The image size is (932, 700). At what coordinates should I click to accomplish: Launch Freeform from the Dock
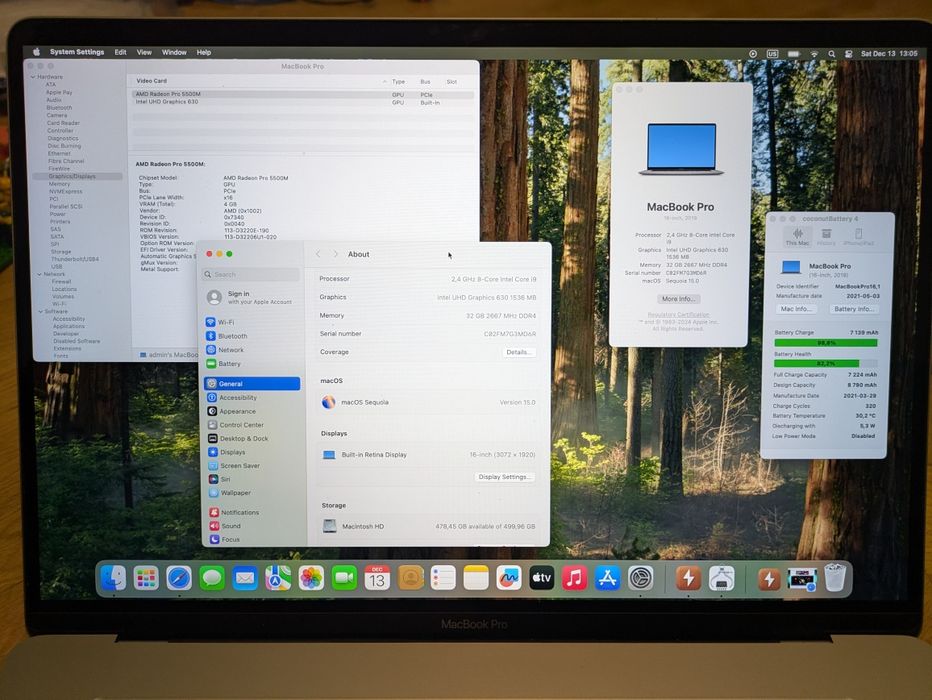[509, 578]
